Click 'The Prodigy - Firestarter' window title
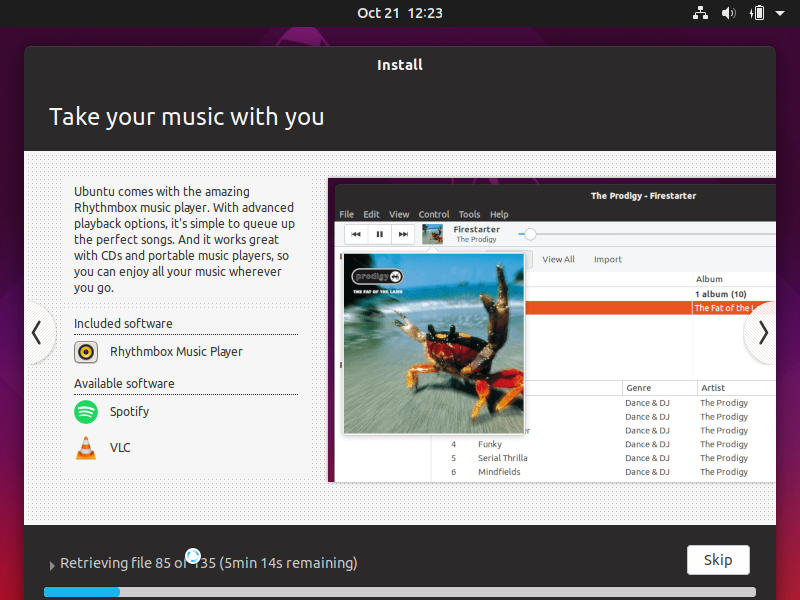Image resolution: width=800 pixels, height=600 pixels. click(643, 196)
